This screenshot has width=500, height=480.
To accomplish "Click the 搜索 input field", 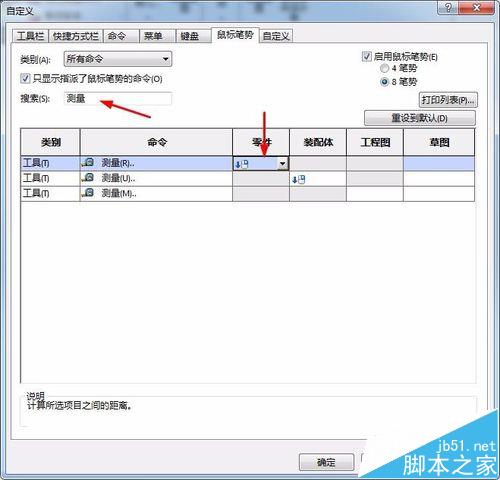I will point(118,99).
